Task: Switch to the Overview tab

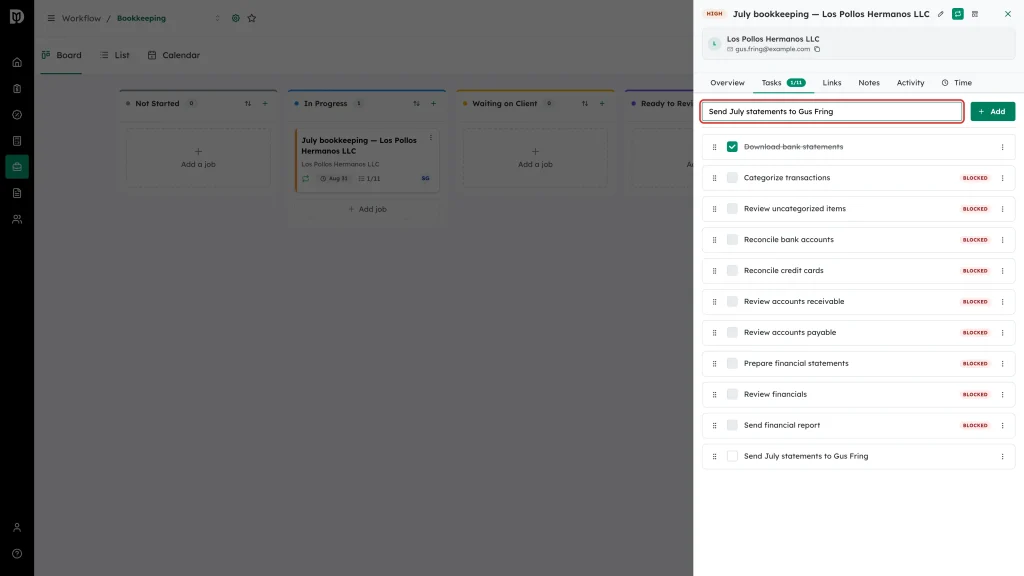Action: pos(727,83)
